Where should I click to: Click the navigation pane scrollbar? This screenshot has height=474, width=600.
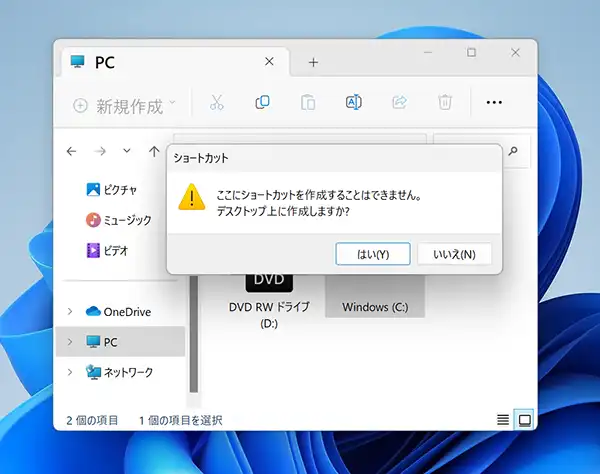coord(194,333)
